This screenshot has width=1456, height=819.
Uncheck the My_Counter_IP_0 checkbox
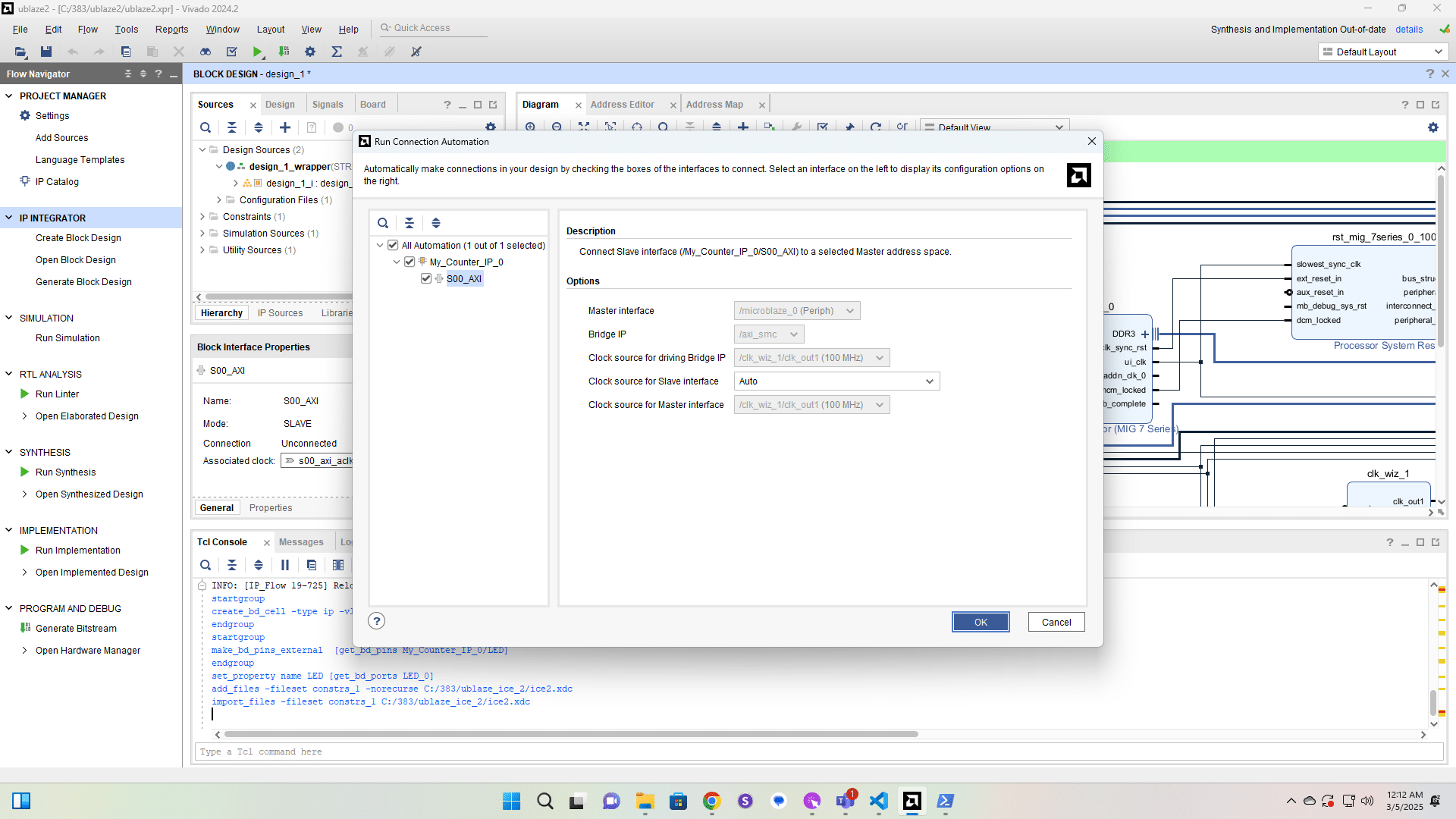409,262
